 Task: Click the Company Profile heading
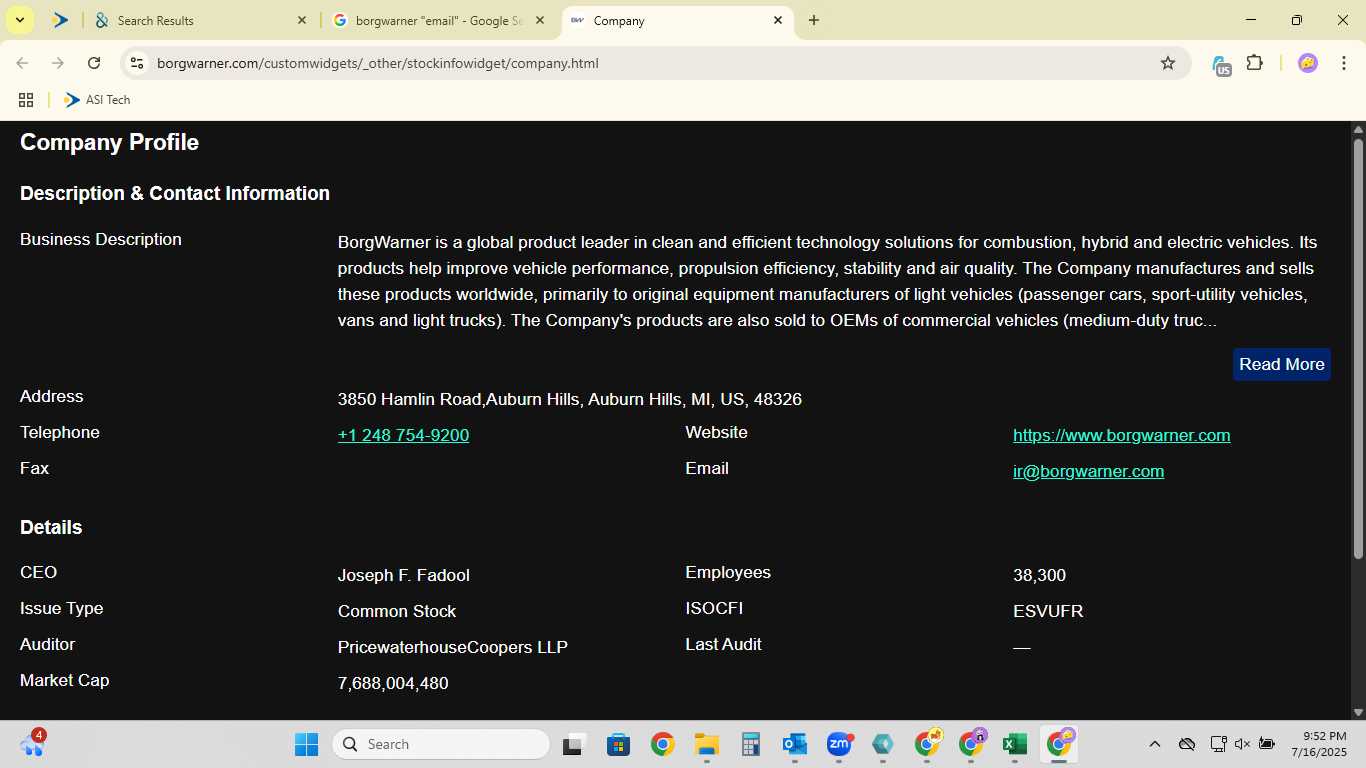point(109,142)
